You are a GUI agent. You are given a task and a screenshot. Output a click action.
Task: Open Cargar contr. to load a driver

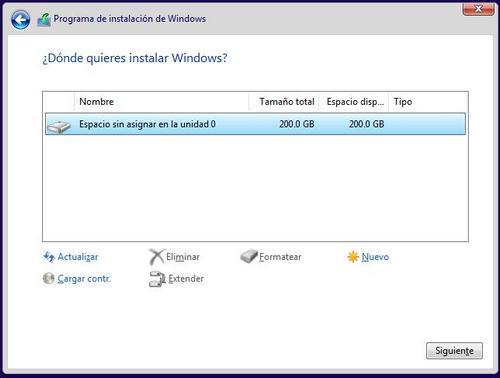(84, 279)
